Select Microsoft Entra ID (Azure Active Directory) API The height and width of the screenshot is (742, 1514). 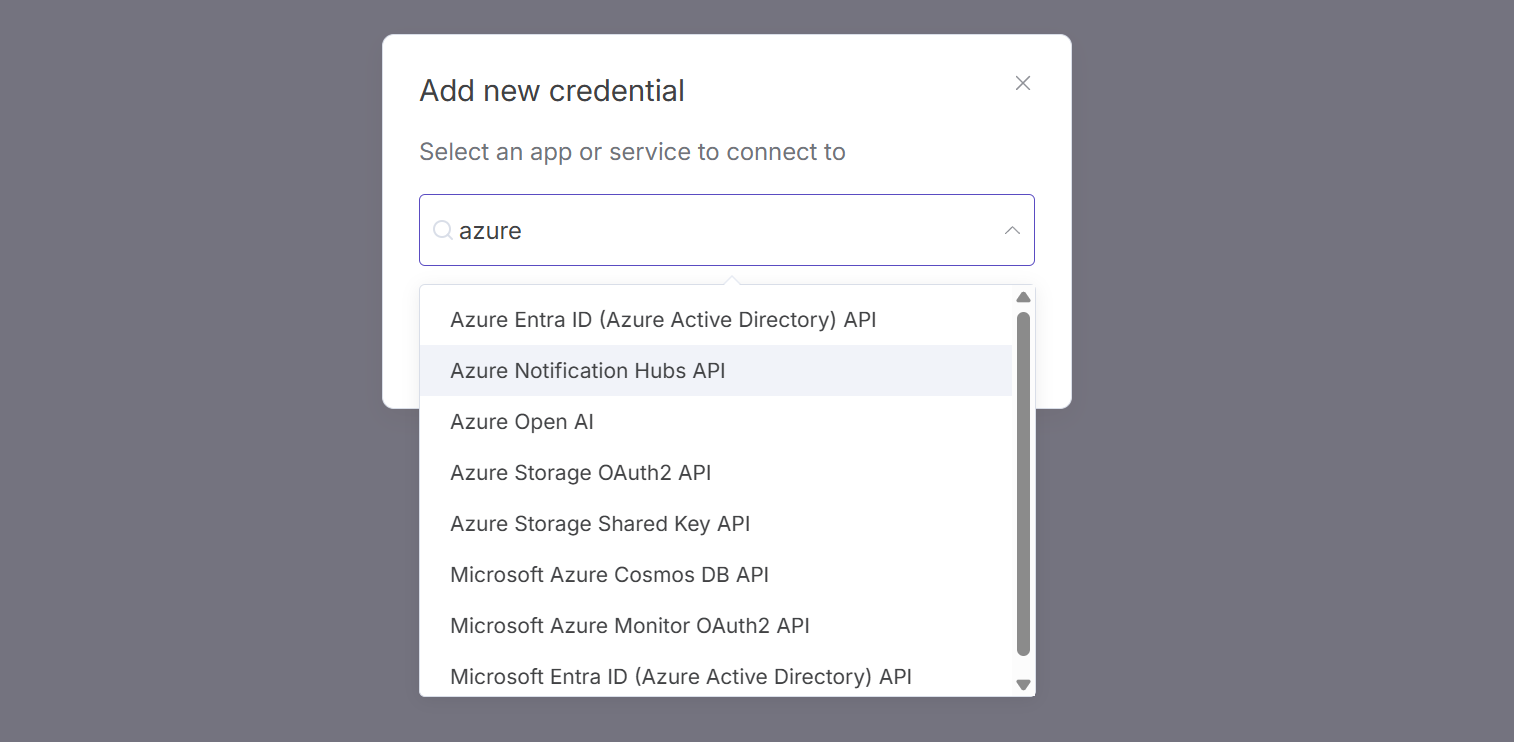point(716,676)
